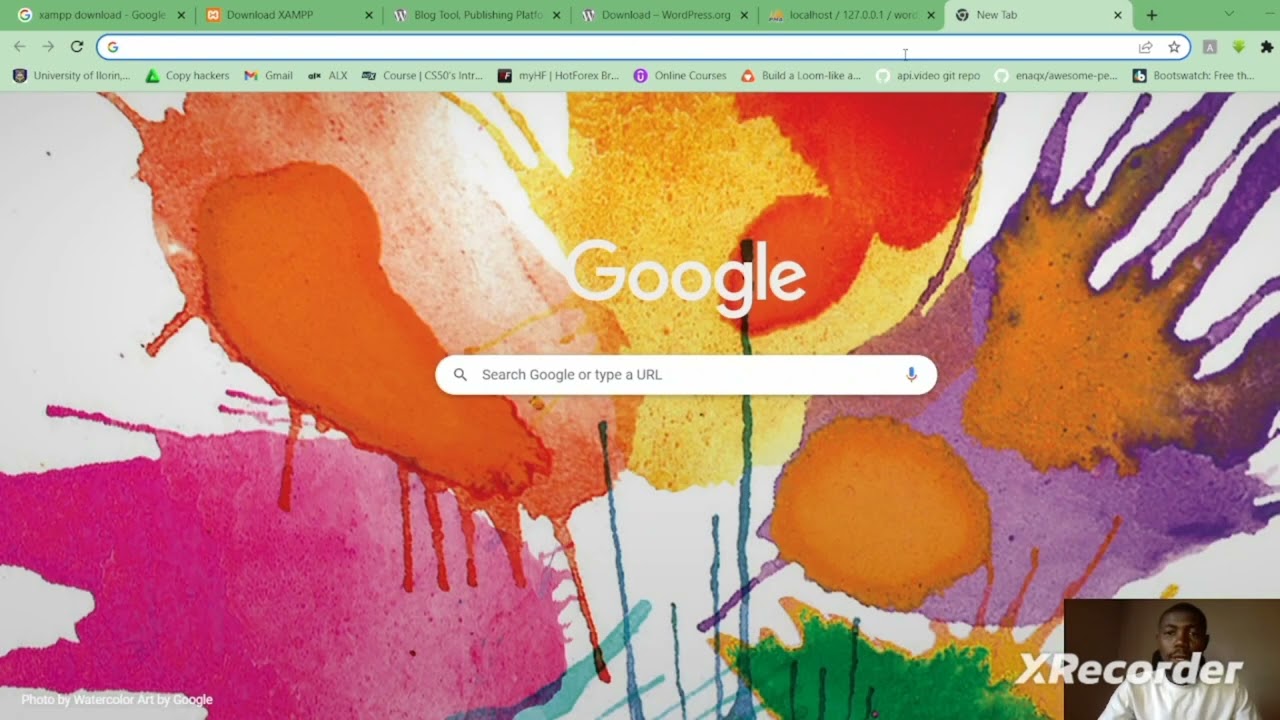Close the xampp download Google tab
1280x720 pixels.
tap(181, 15)
